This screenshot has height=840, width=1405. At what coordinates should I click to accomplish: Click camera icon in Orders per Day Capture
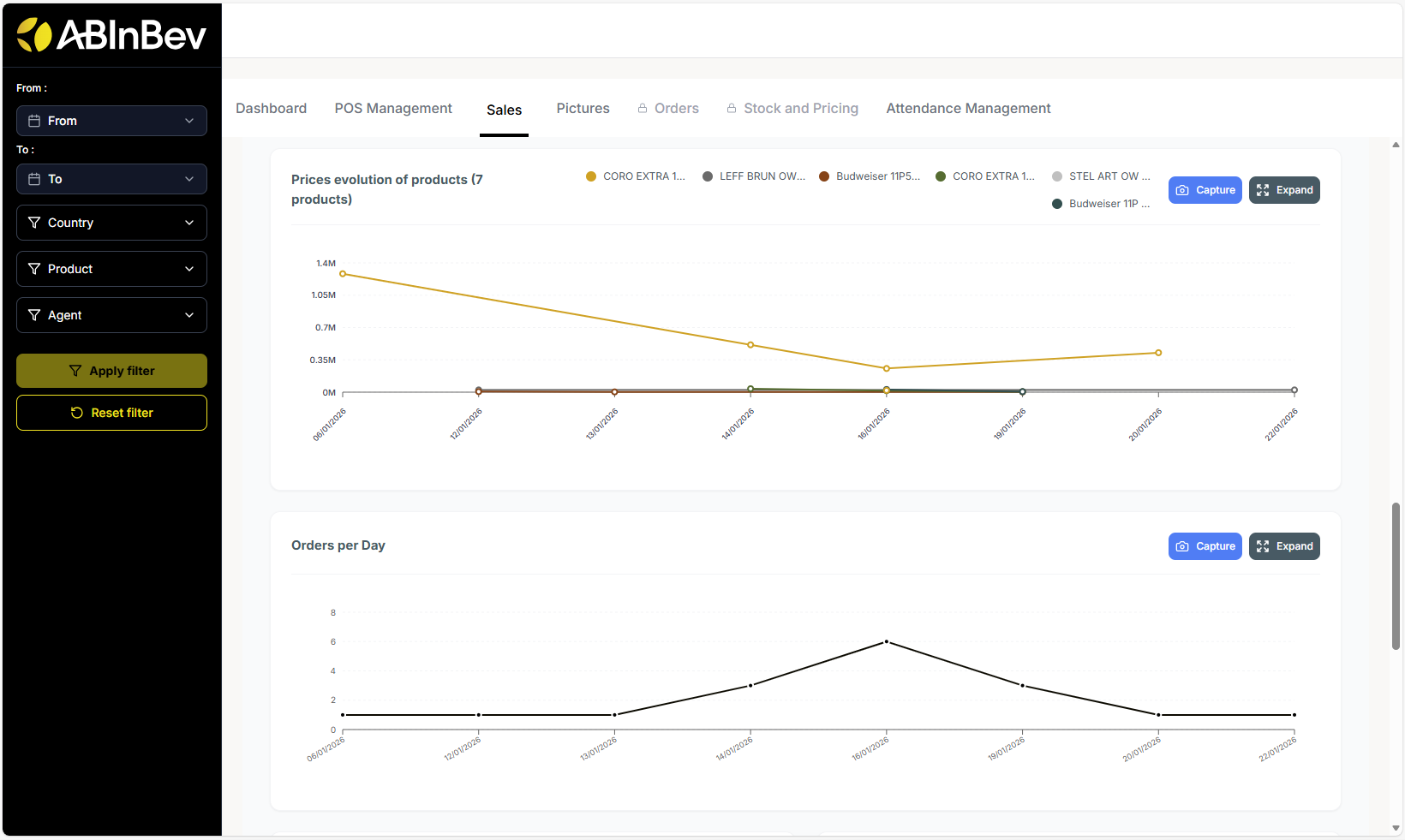1182,546
